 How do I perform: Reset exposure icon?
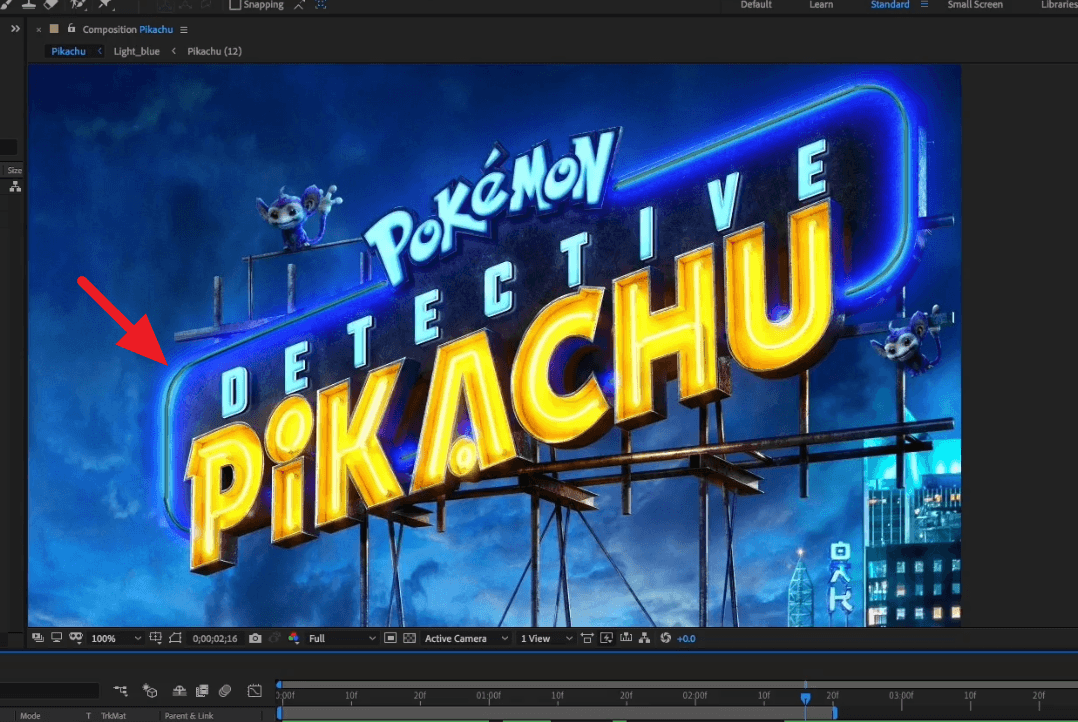point(666,638)
